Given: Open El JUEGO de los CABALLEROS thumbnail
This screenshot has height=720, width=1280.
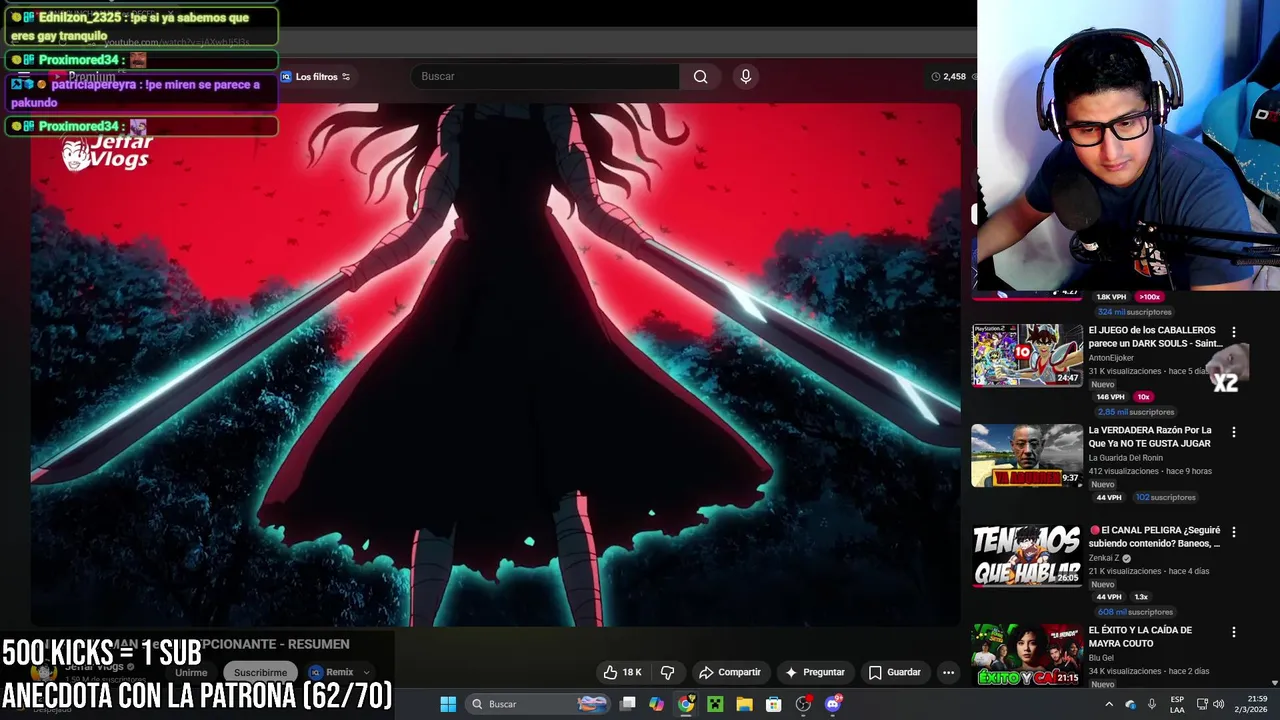Looking at the screenshot, I should pyautogui.click(x=1027, y=355).
